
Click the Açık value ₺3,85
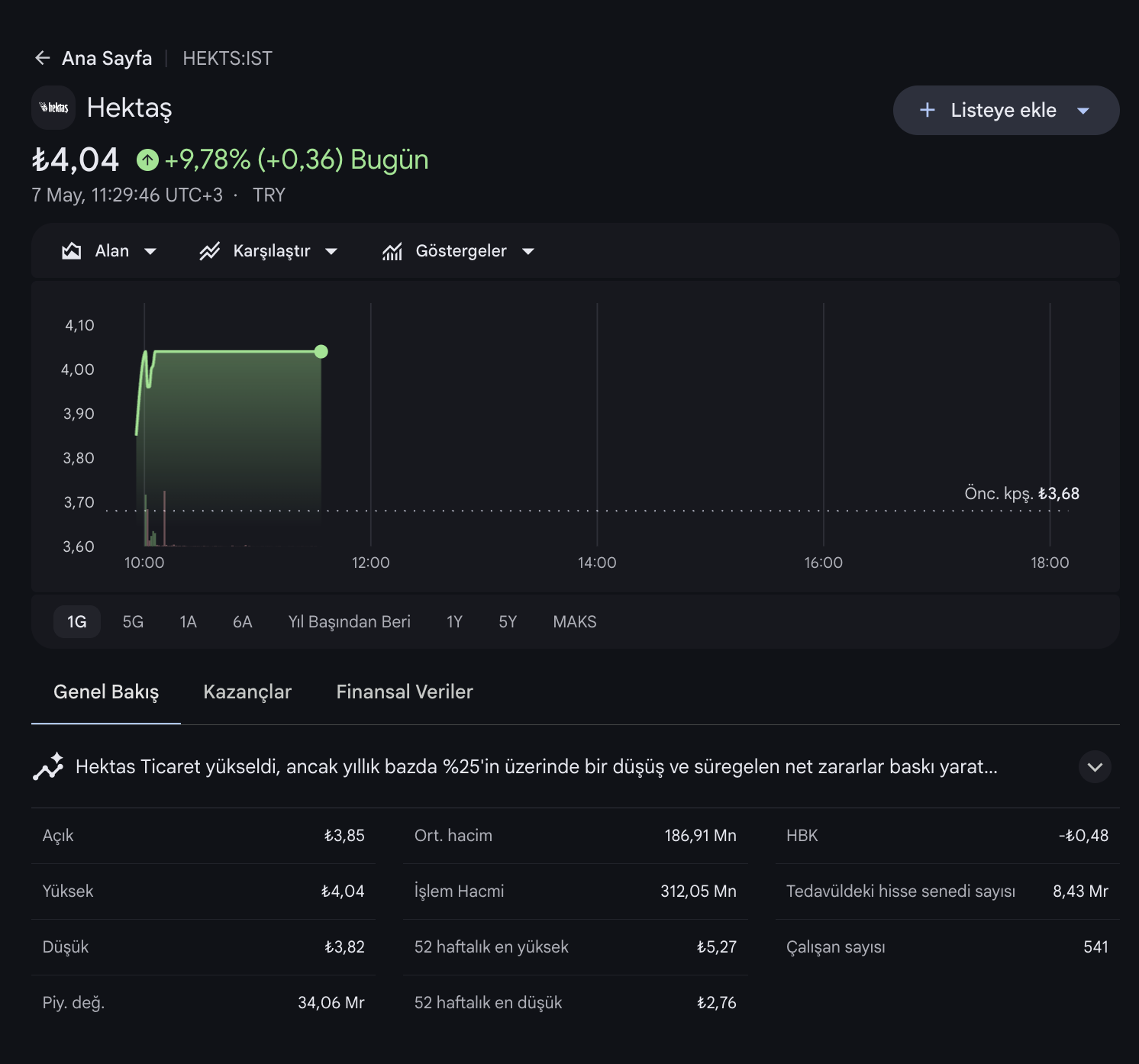(x=344, y=836)
